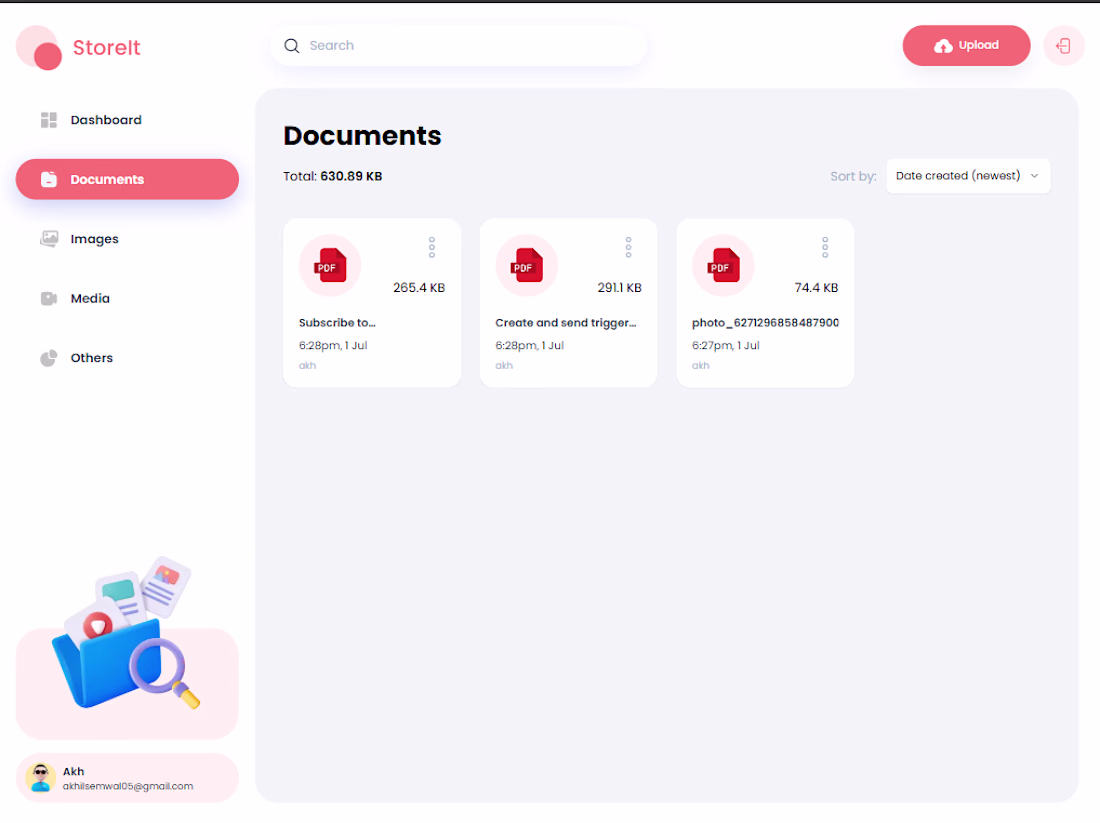Click the search magnifier icon
Image resolution: width=1100 pixels, height=823 pixels.
click(x=292, y=46)
